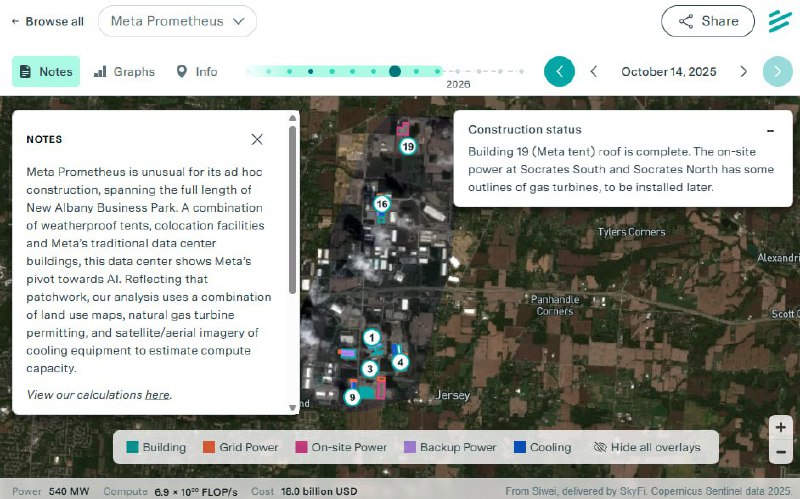Image resolution: width=800 pixels, height=499 pixels.
Task: Open the calculations 'here' link
Action: click(157, 395)
